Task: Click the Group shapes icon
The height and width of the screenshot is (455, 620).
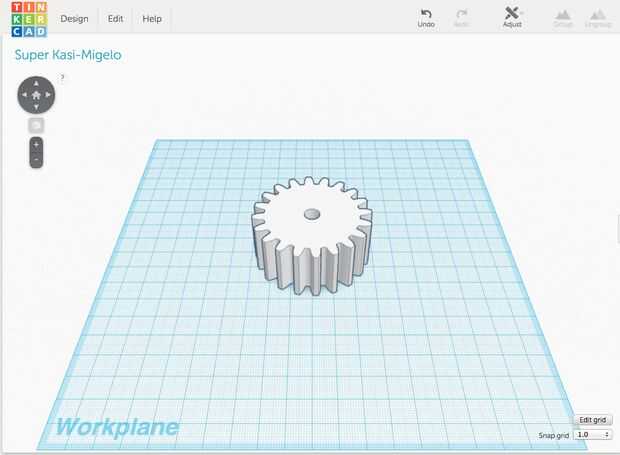Action: (x=563, y=18)
